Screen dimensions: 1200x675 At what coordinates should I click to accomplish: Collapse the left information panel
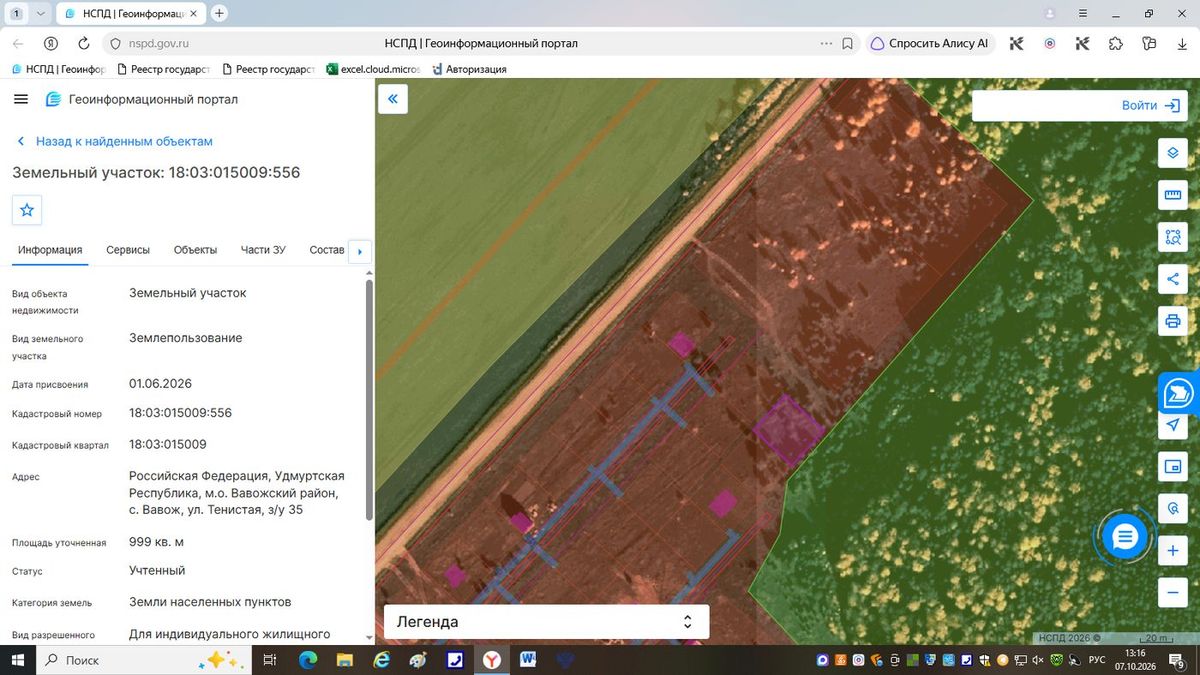point(393,99)
